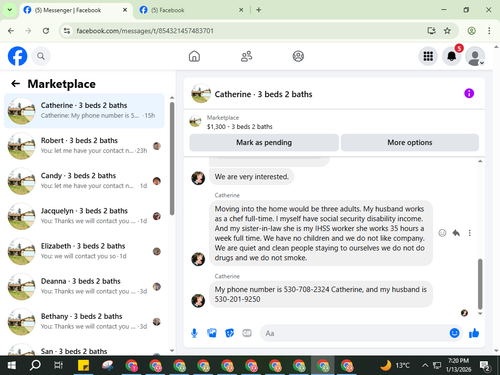Click Catherine's avatar beside phone number message
Image resolution: width=500 pixels, height=375 pixels.
(x=198, y=300)
